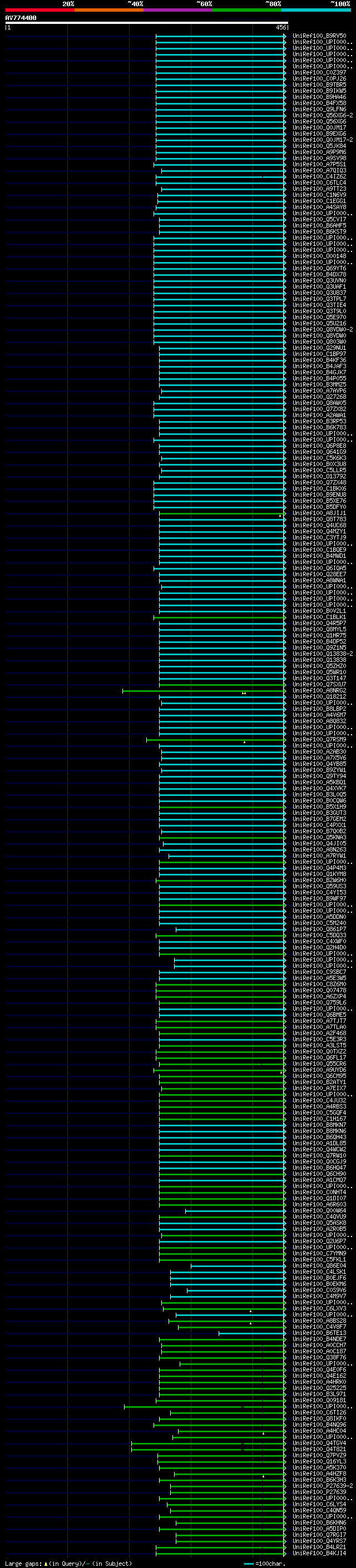Click UniRef100_B6KST9 label
Image resolution: width=356 pixels, height=1568 pixels.
point(319,231)
